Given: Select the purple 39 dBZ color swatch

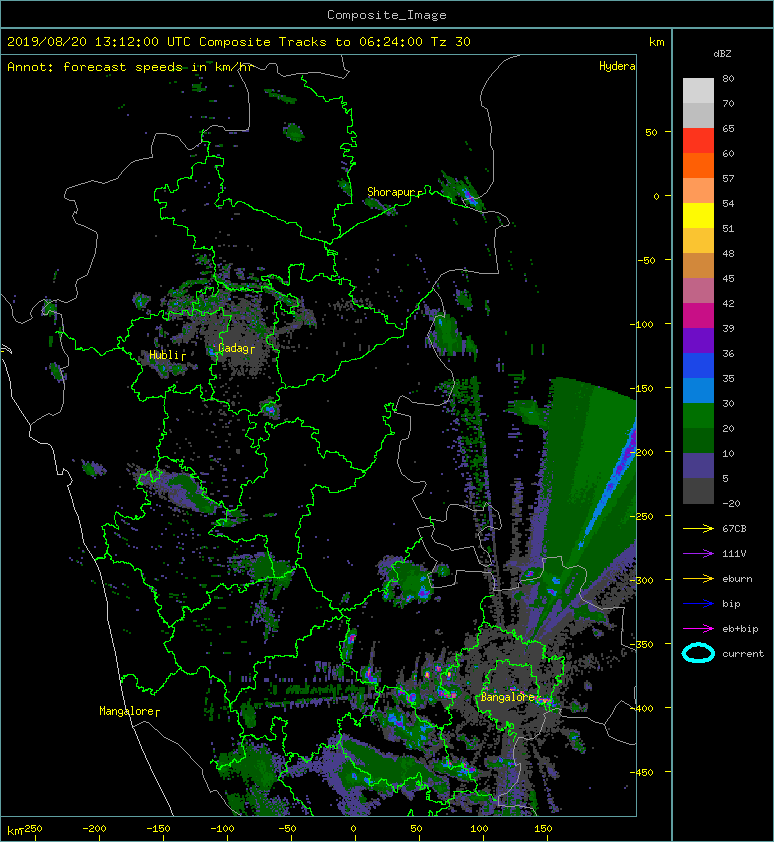Looking at the screenshot, I should point(698,340).
